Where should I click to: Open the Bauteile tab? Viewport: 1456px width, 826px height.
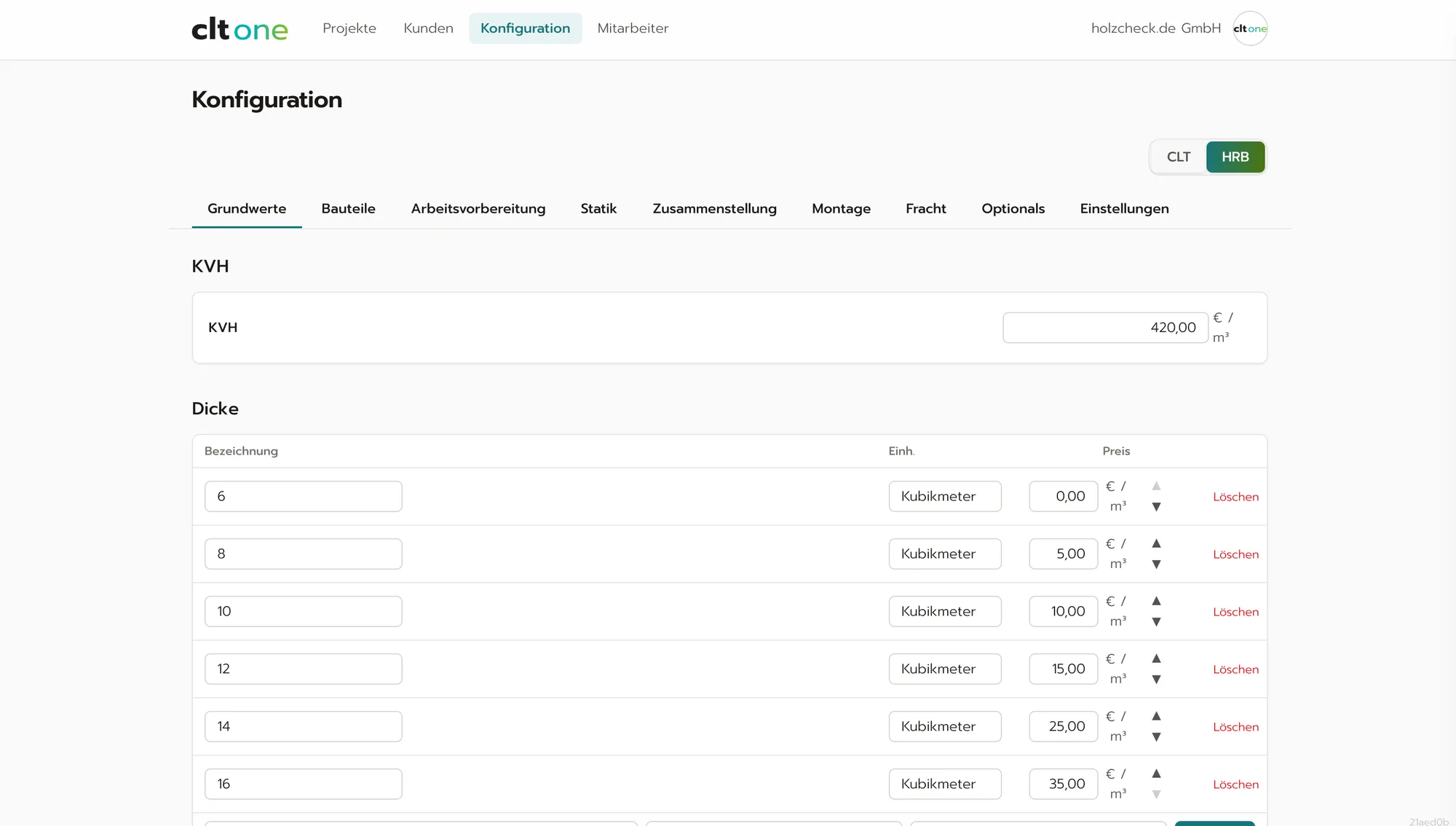click(348, 208)
